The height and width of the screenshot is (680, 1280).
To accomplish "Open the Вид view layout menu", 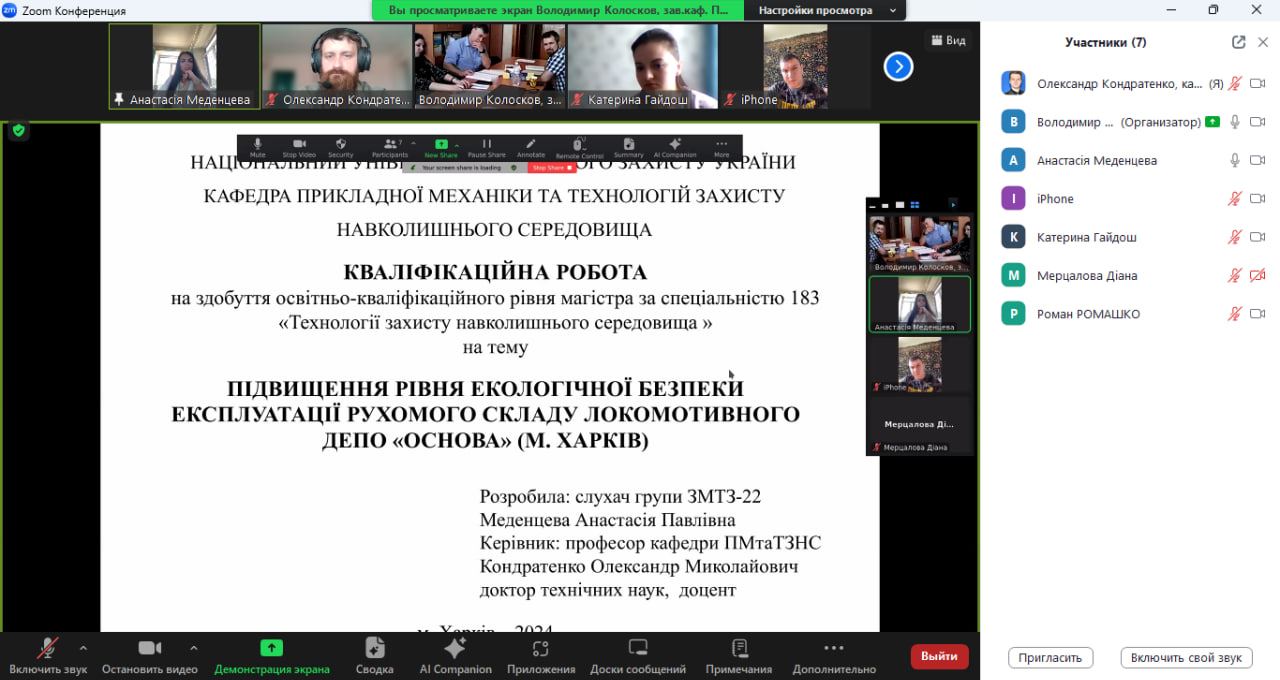I will (948, 40).
